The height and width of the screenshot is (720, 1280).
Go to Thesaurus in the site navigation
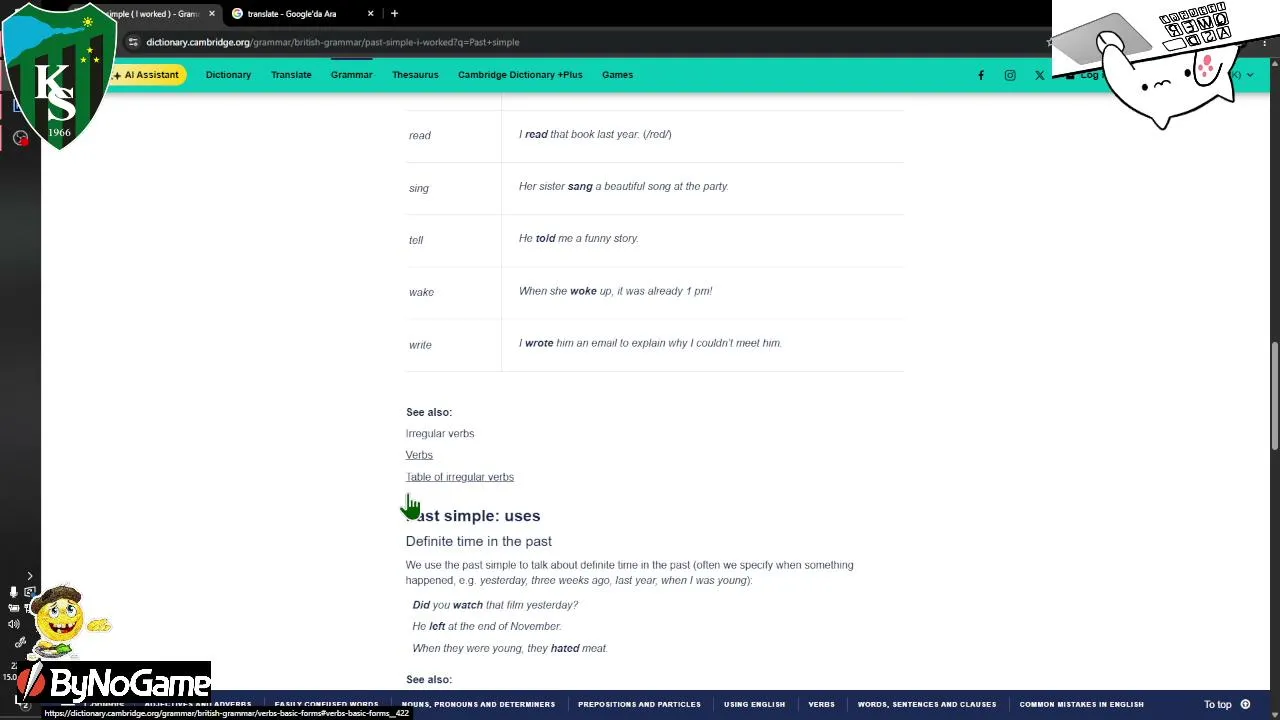[x=415, y=75]
